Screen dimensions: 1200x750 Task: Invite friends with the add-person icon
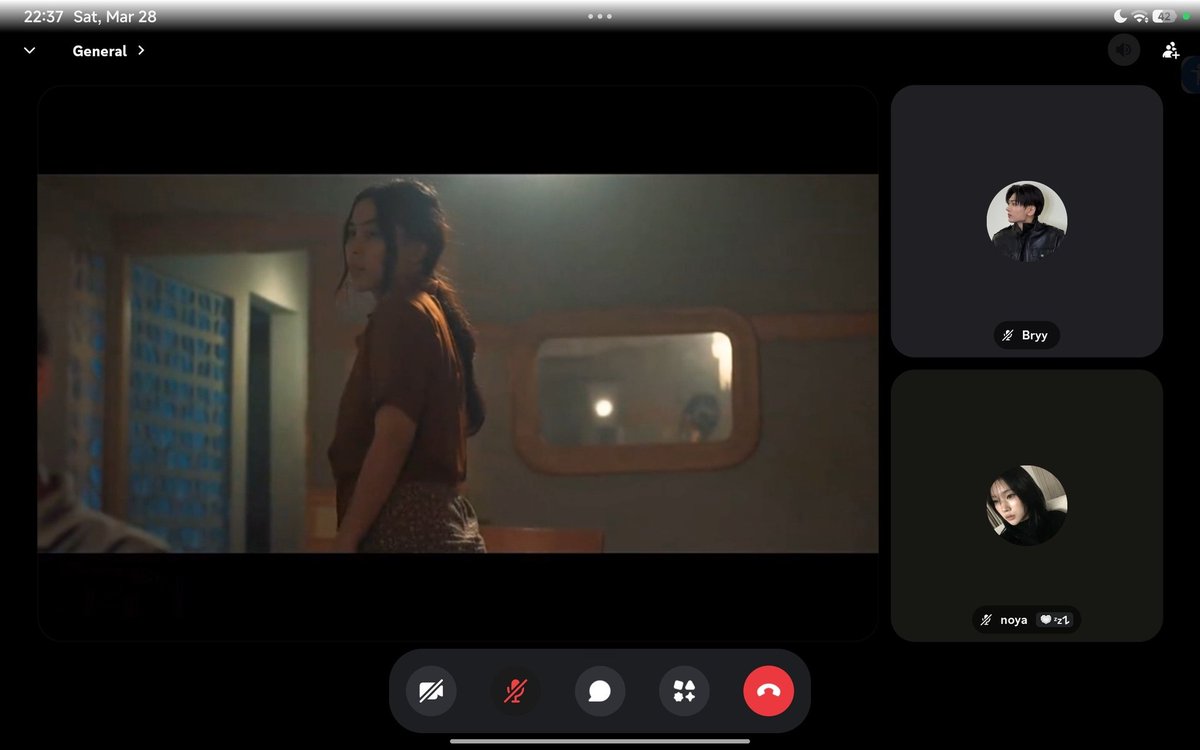coord(1170,50)
